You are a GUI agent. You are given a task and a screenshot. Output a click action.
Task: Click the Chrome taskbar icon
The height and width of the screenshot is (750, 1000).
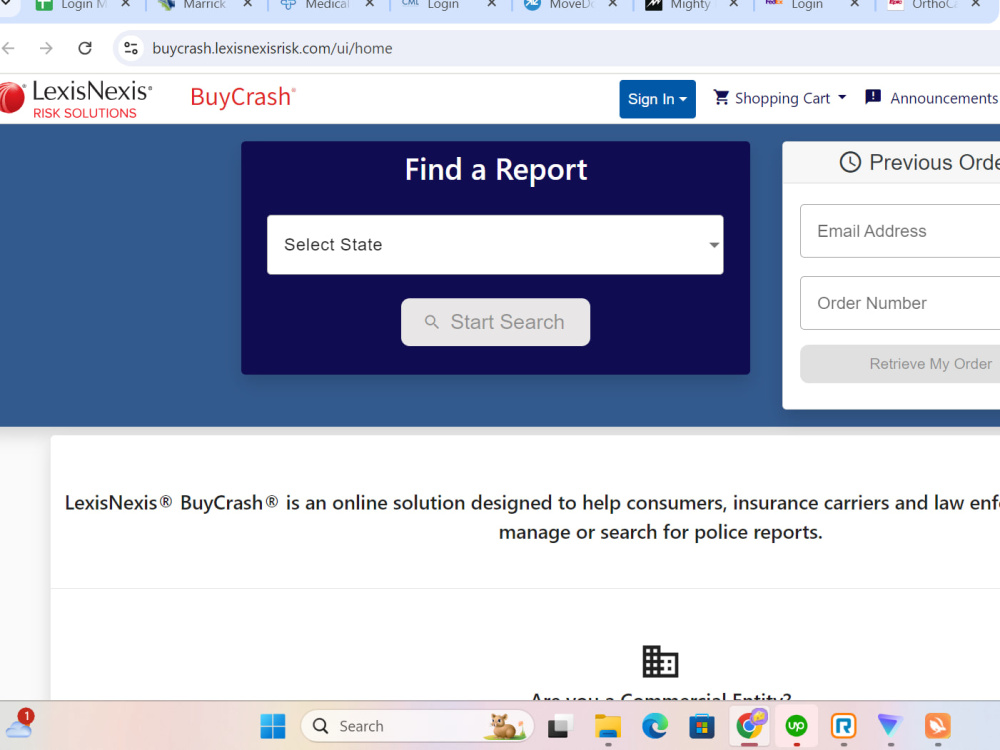point(749,726)
